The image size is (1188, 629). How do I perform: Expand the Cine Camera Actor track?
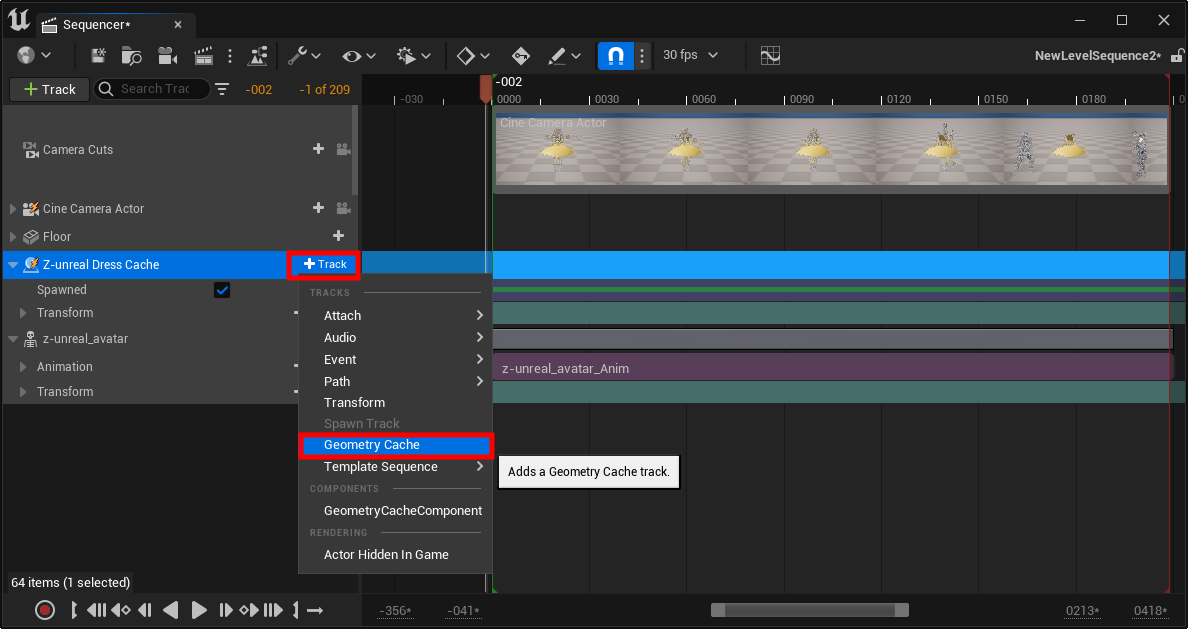(x=12, y=209)
